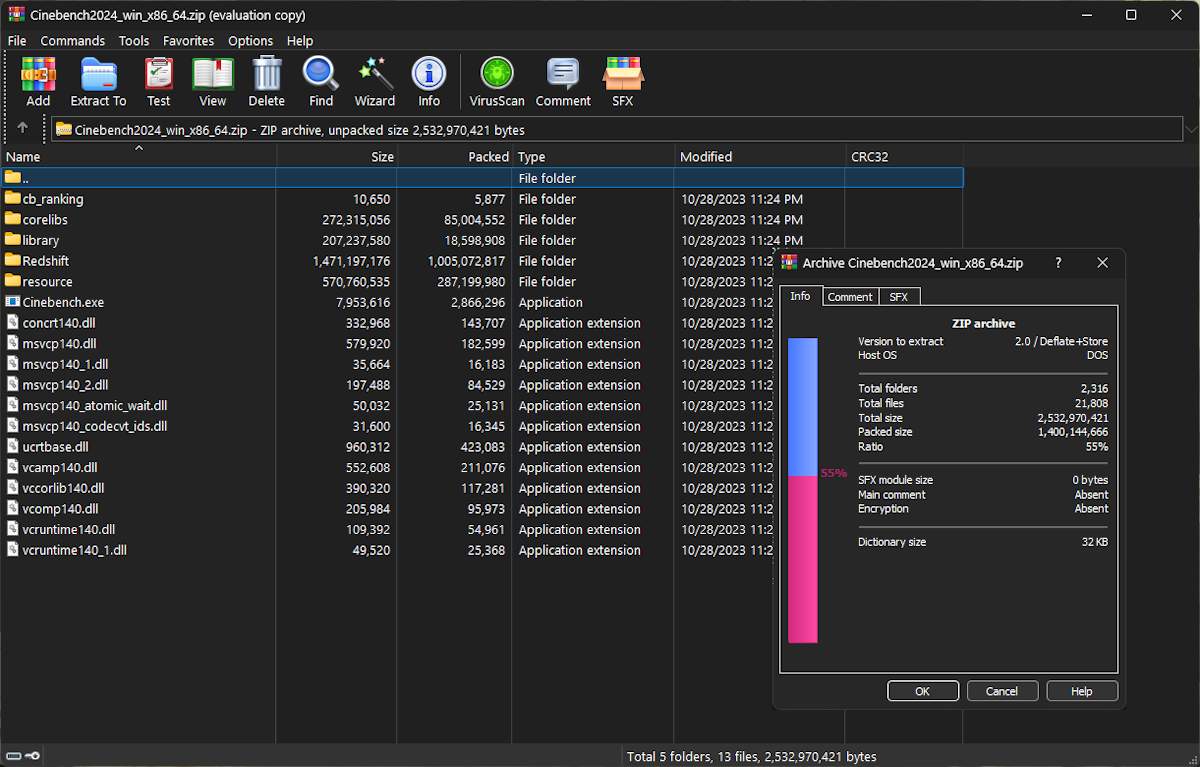
Task: Run the Test archive tool
Action: pos(158,82)
